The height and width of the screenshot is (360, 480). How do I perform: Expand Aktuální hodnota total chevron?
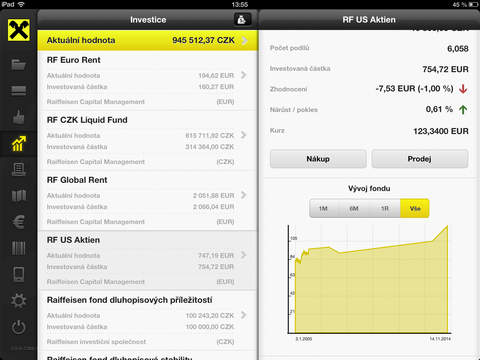245,41
